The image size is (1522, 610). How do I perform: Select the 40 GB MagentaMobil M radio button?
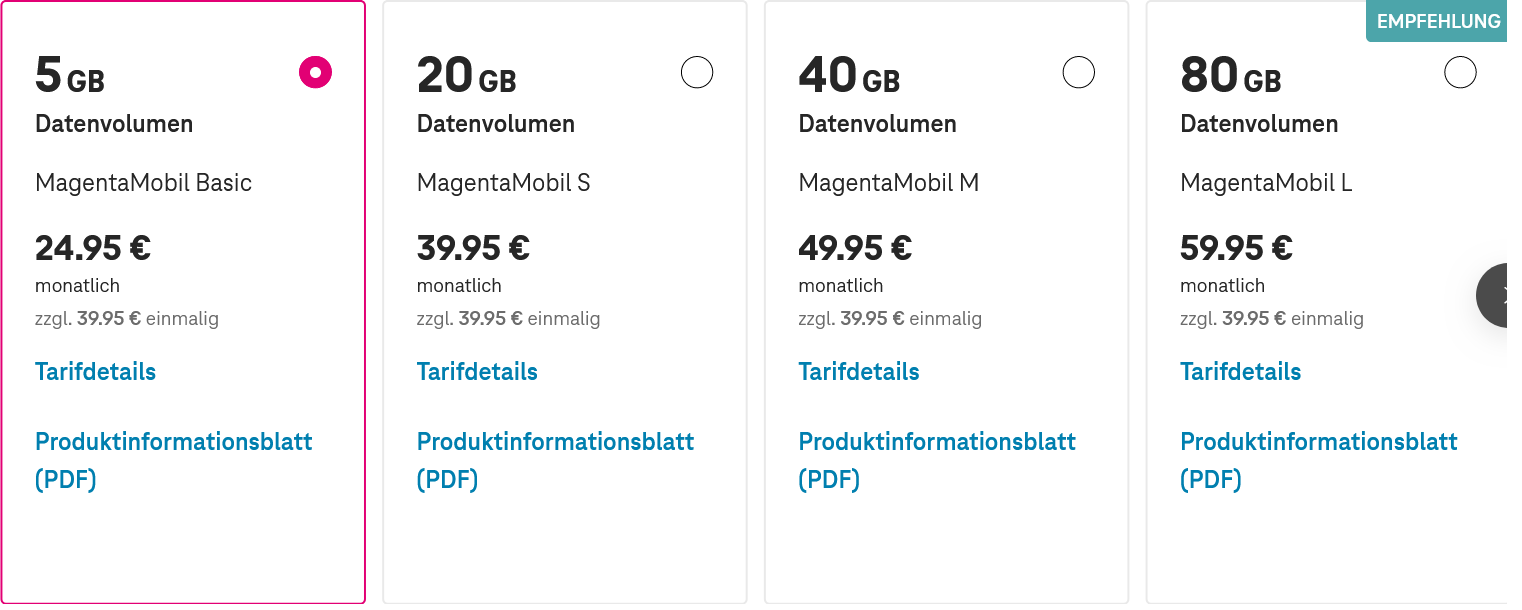point(1079,72)
